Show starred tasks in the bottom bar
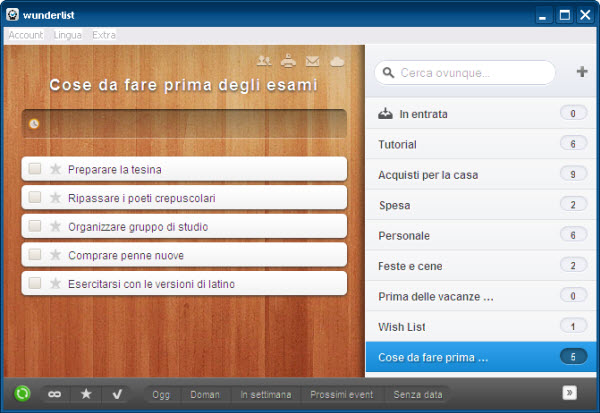 click(86, 394)
